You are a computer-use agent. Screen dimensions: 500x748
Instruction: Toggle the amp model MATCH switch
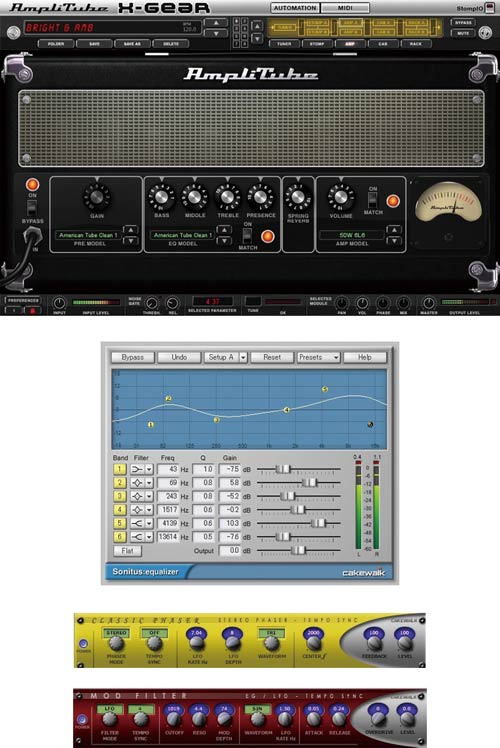click(x=372, y=200)
